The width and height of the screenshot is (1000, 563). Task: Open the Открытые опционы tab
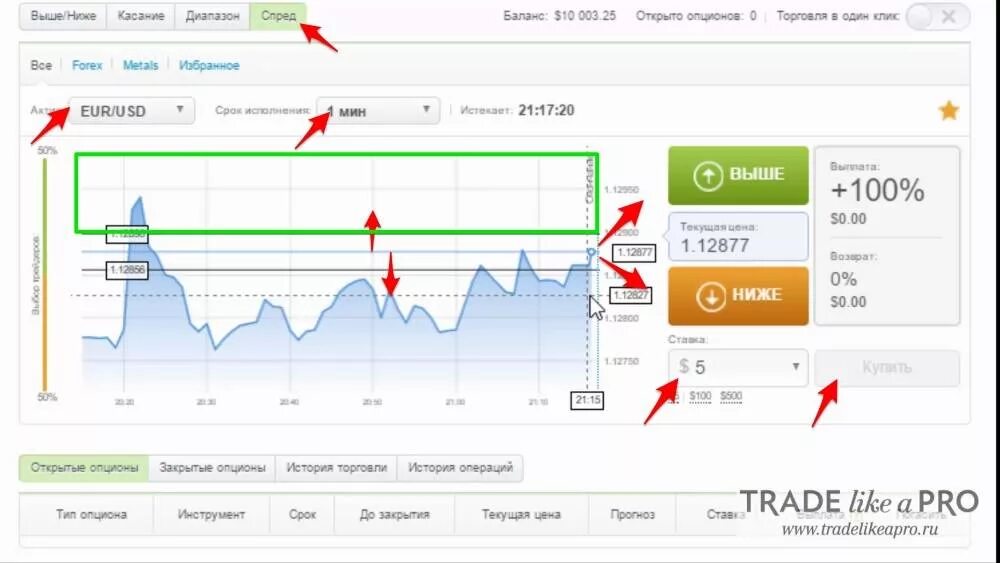84,467
